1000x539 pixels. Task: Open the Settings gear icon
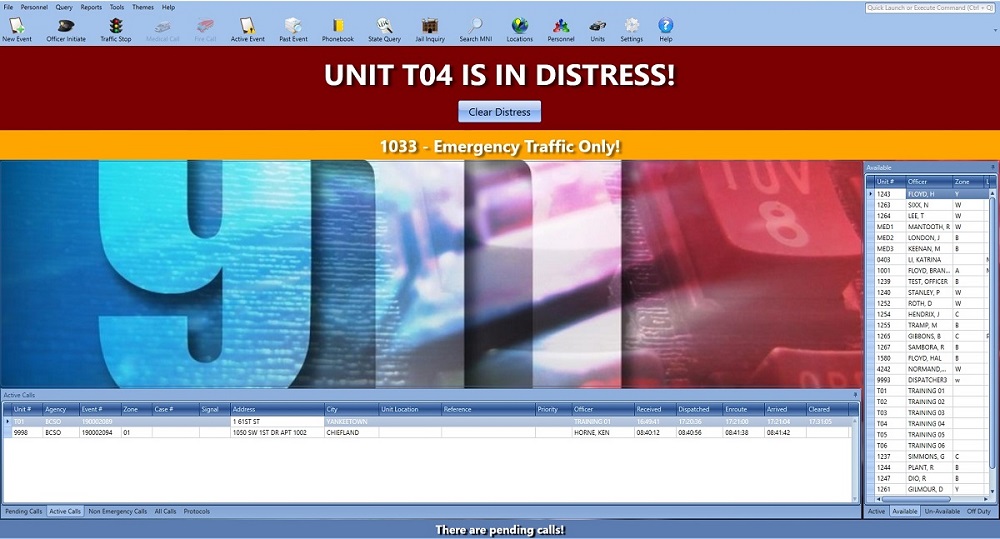[631, 29]
